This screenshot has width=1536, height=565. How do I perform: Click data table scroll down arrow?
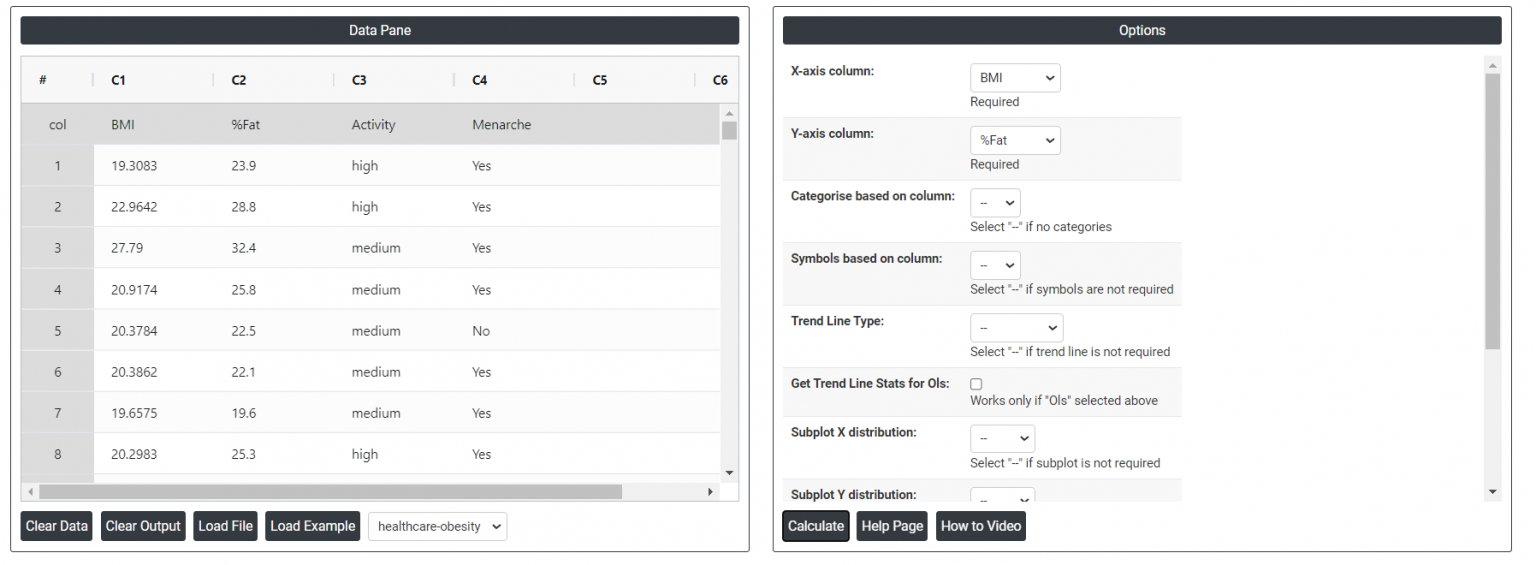point(729,473)
